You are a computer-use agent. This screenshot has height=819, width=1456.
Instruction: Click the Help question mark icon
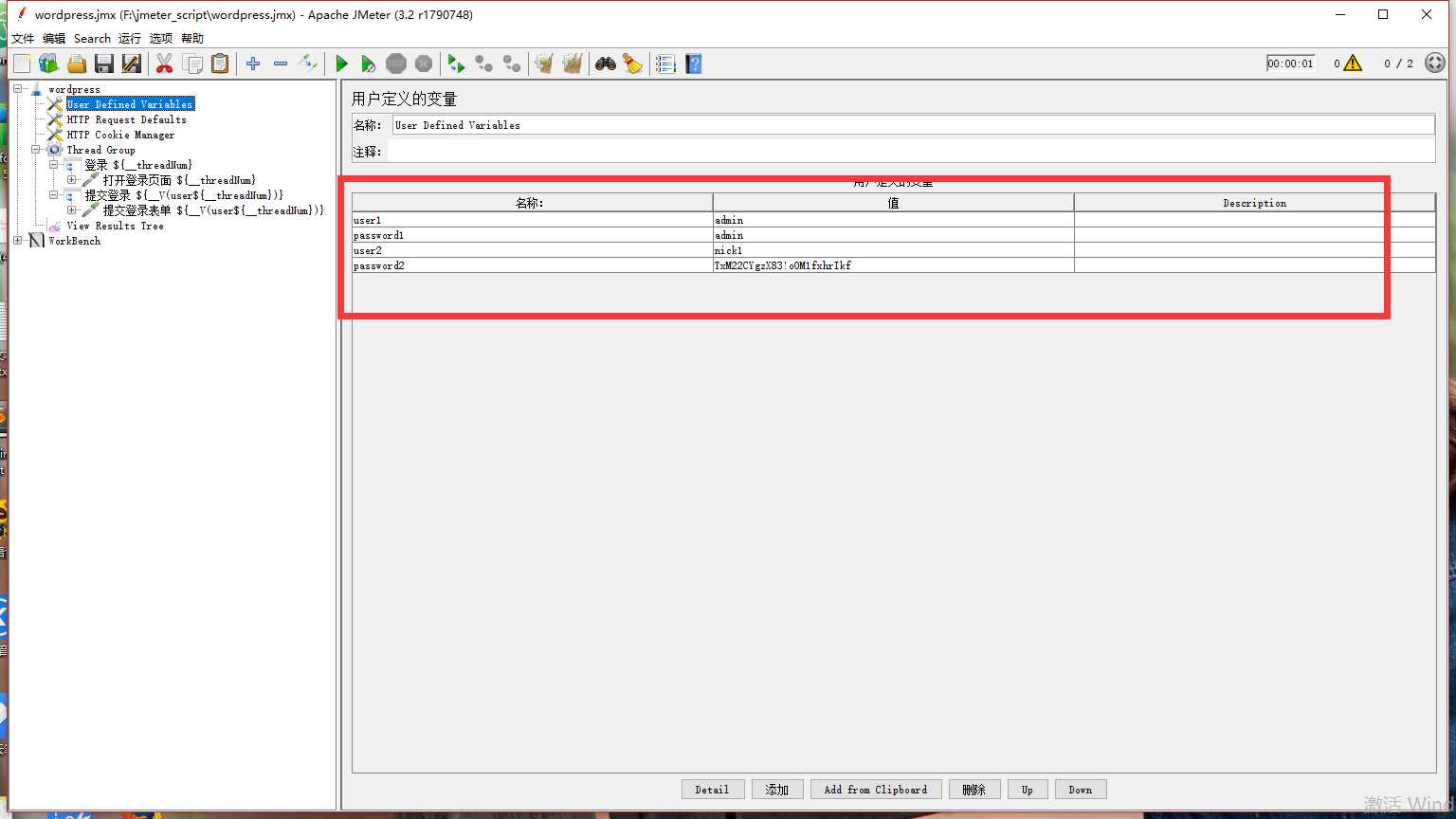pyautogui.click(x=693, y=64)
